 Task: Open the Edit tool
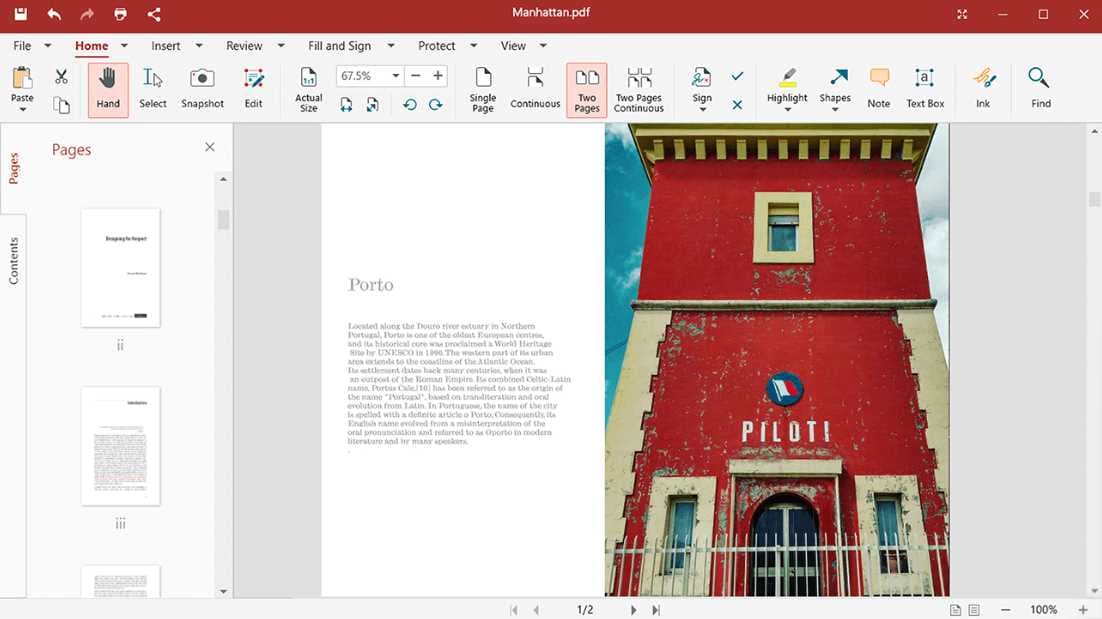[253, 88]
